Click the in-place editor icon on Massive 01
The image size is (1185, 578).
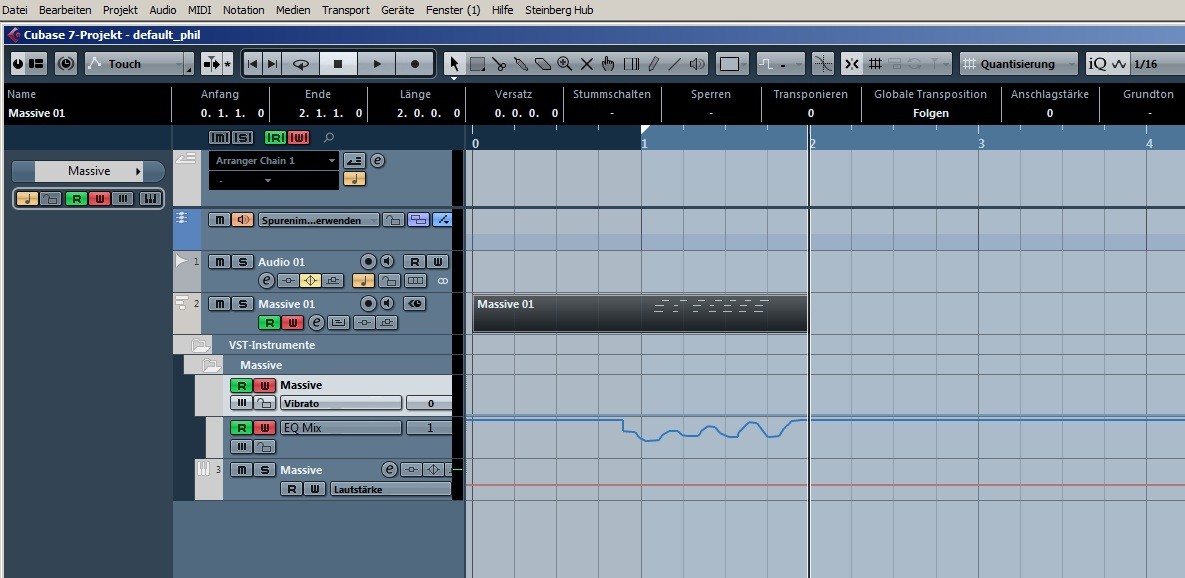click(339, 323)
